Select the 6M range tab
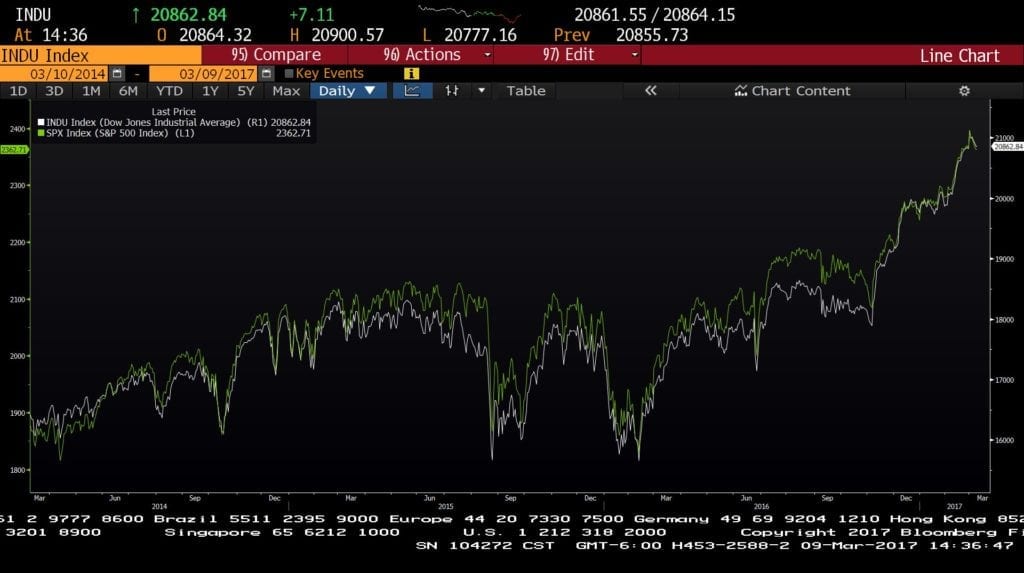 [x=128, y=91]
